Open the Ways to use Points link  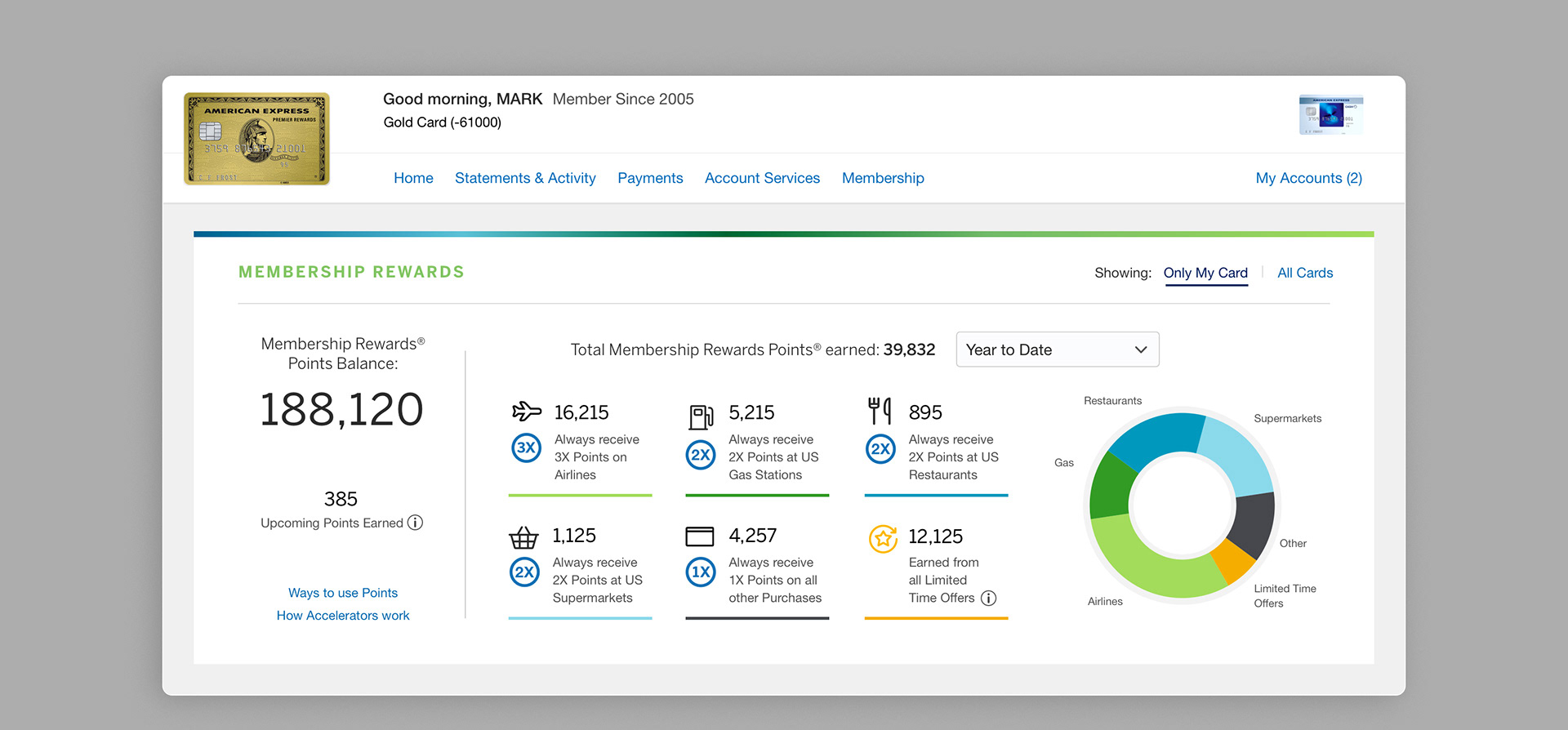(x=343, y=593)
